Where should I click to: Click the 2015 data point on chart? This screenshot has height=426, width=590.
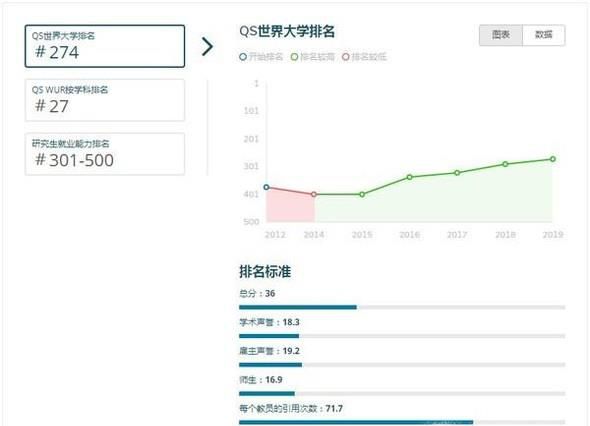[362, 194]
